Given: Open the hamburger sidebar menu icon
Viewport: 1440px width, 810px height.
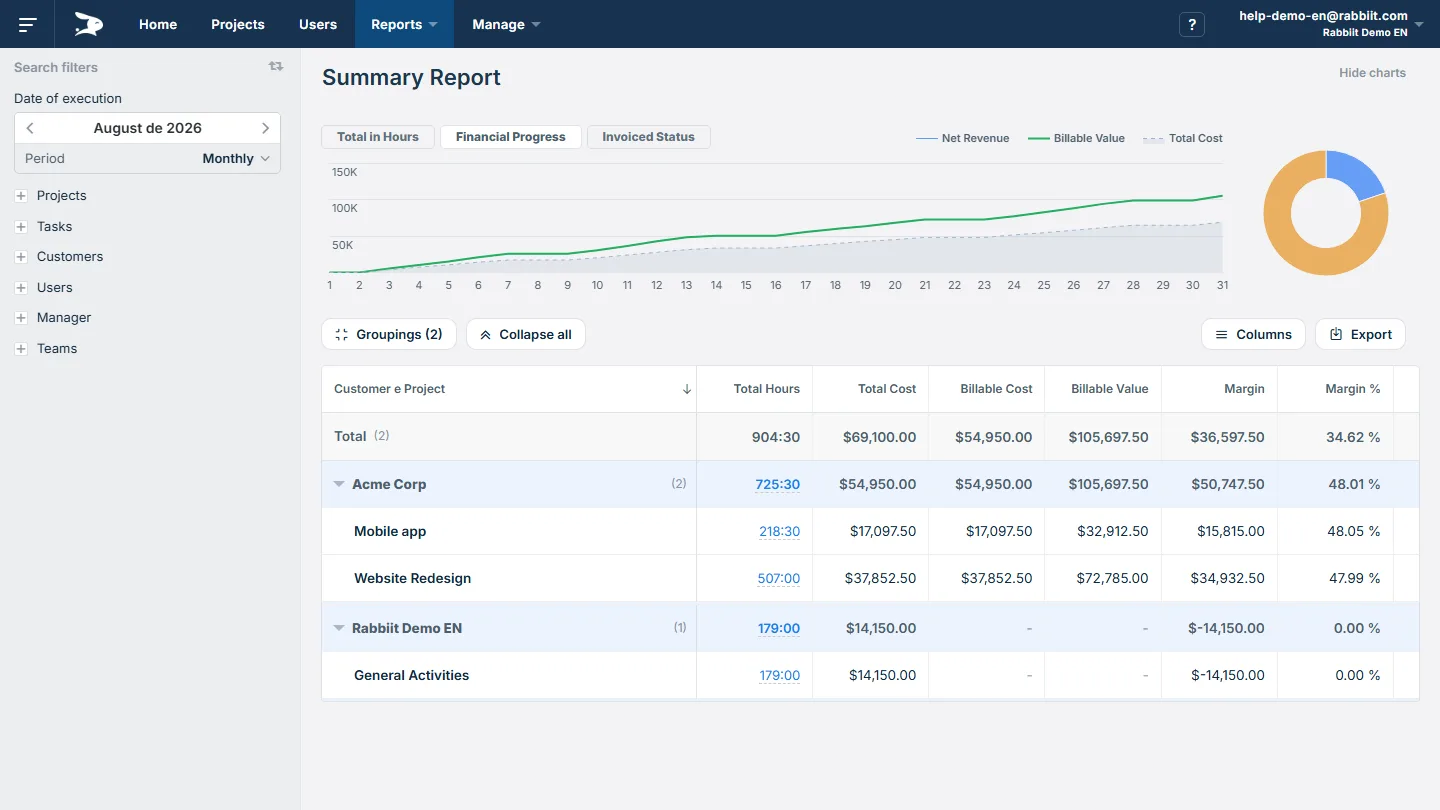Looking at the screenshot, I should (27, 24).
